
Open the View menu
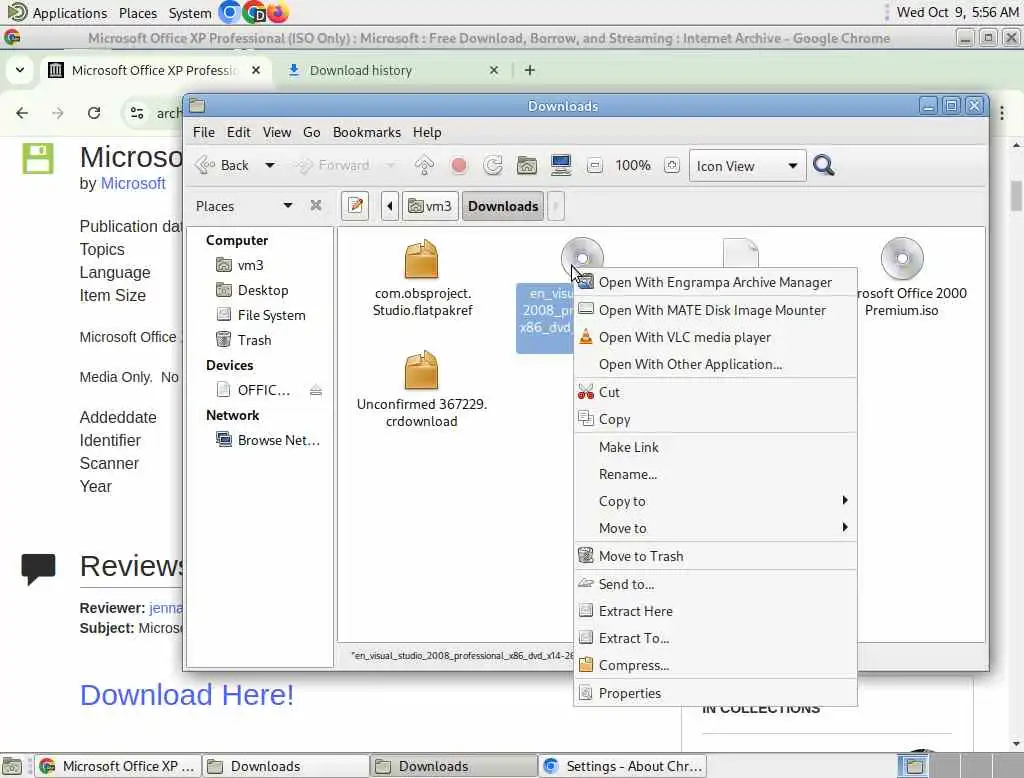[277, 133]
